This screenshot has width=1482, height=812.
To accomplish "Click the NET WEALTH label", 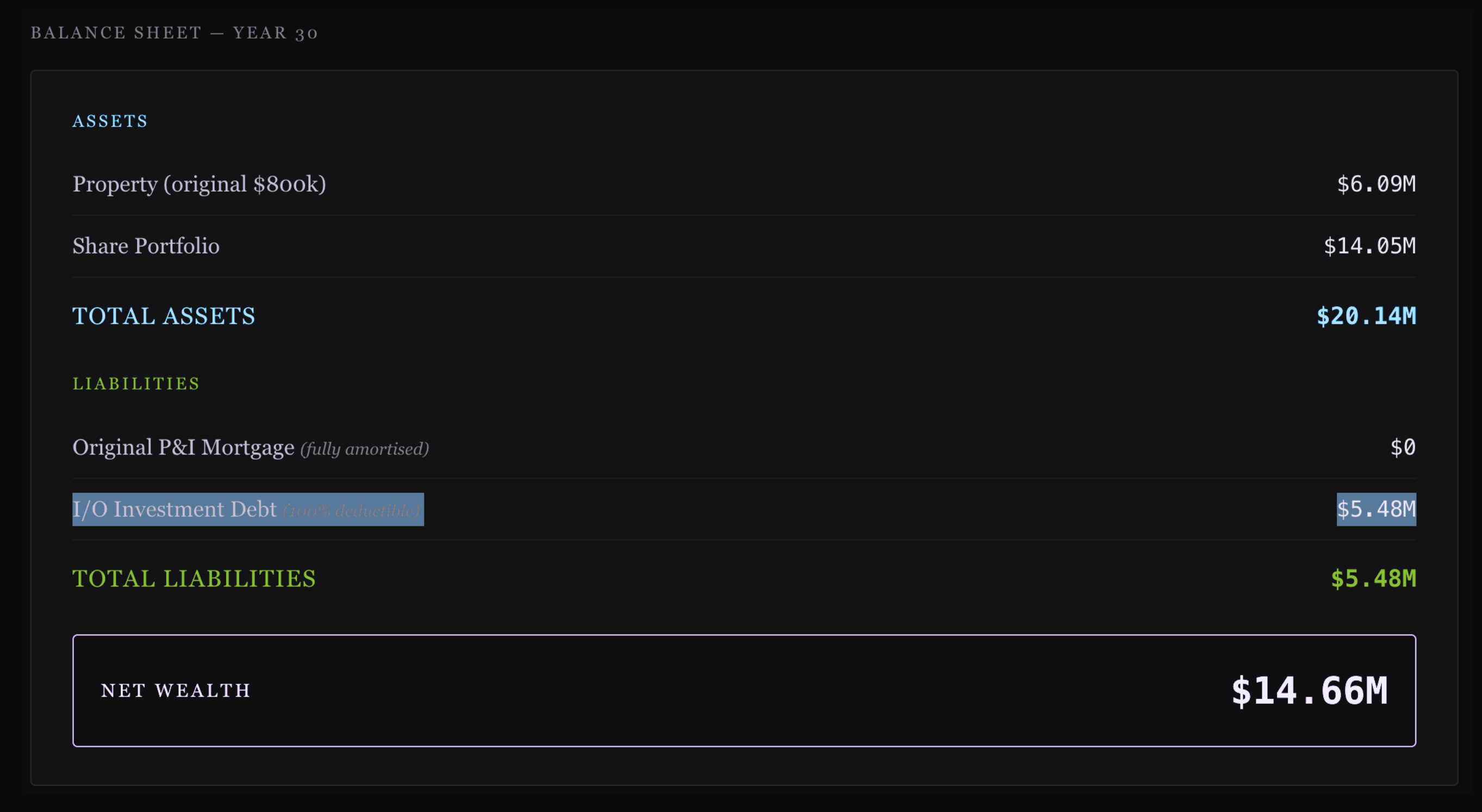I will tap(176, 691).
